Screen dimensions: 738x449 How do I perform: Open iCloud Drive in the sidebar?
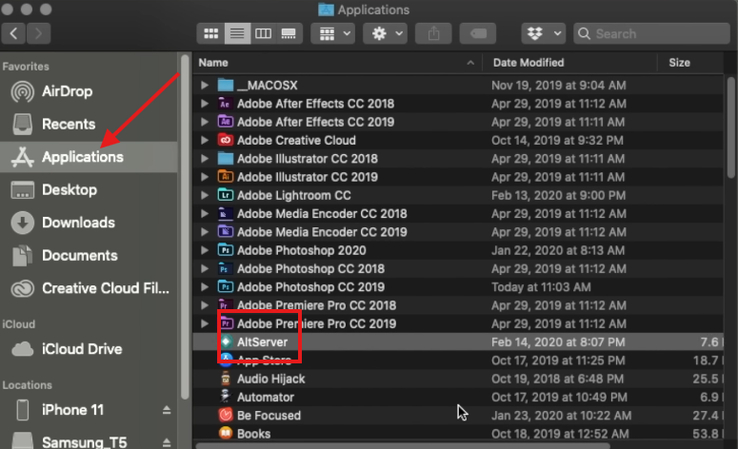tap(88, 349)
